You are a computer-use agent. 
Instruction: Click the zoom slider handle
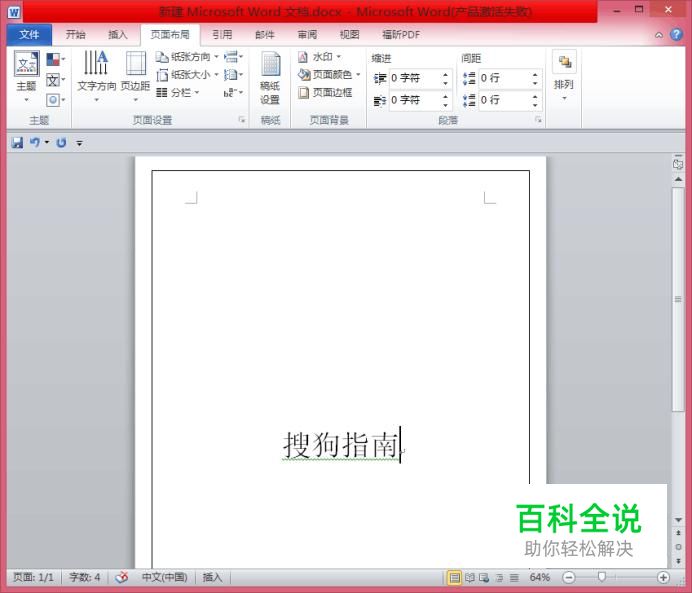pos(602,577)
